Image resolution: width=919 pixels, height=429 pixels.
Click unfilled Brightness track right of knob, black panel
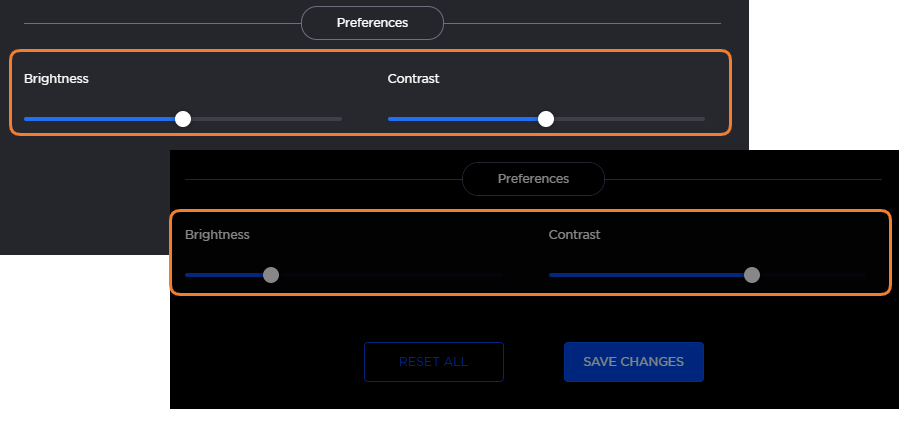point(390,275)
